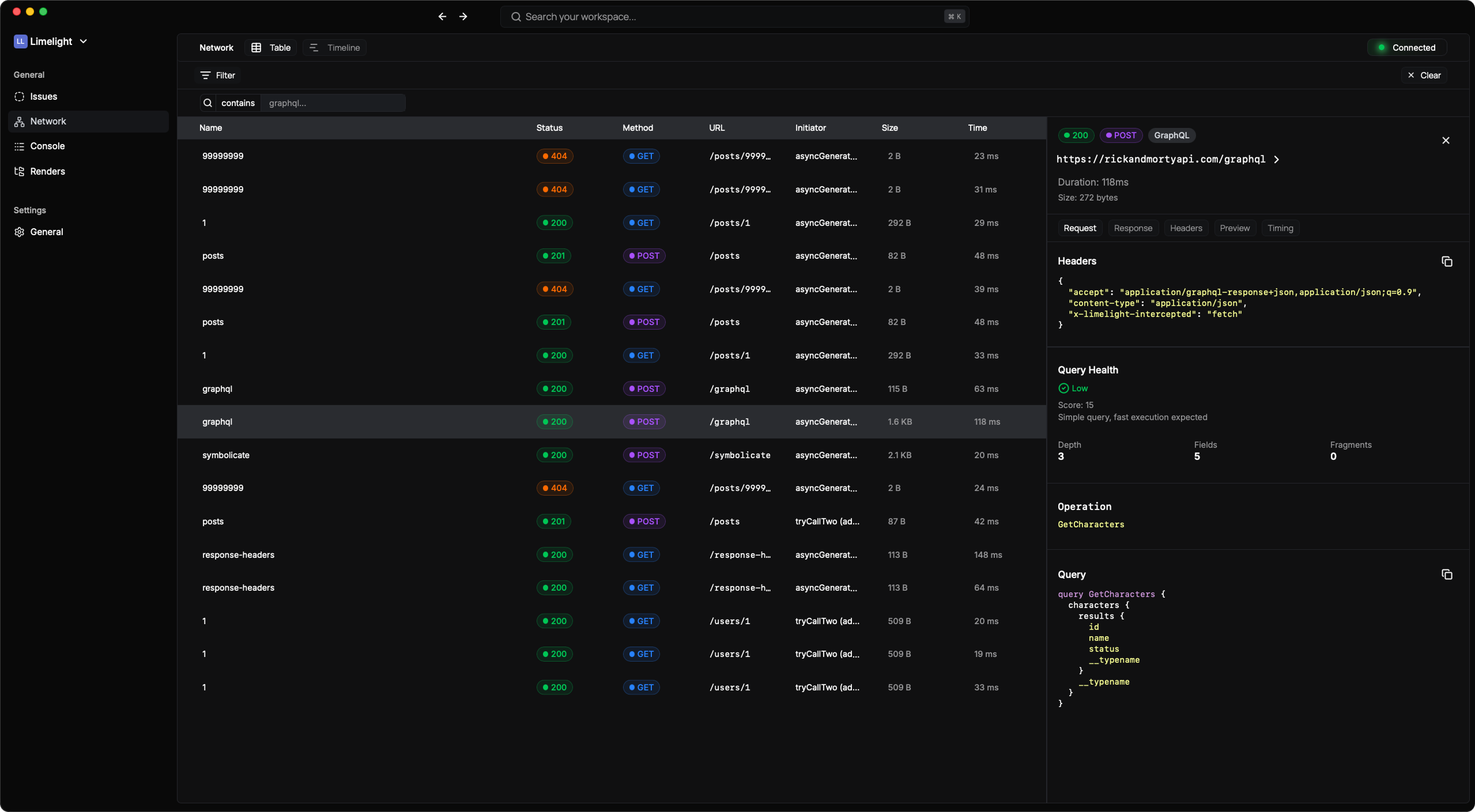This screenshot has height=812, width=1475.
Task: Click the Connected status indicator
Action: [x=1405, y=47]
